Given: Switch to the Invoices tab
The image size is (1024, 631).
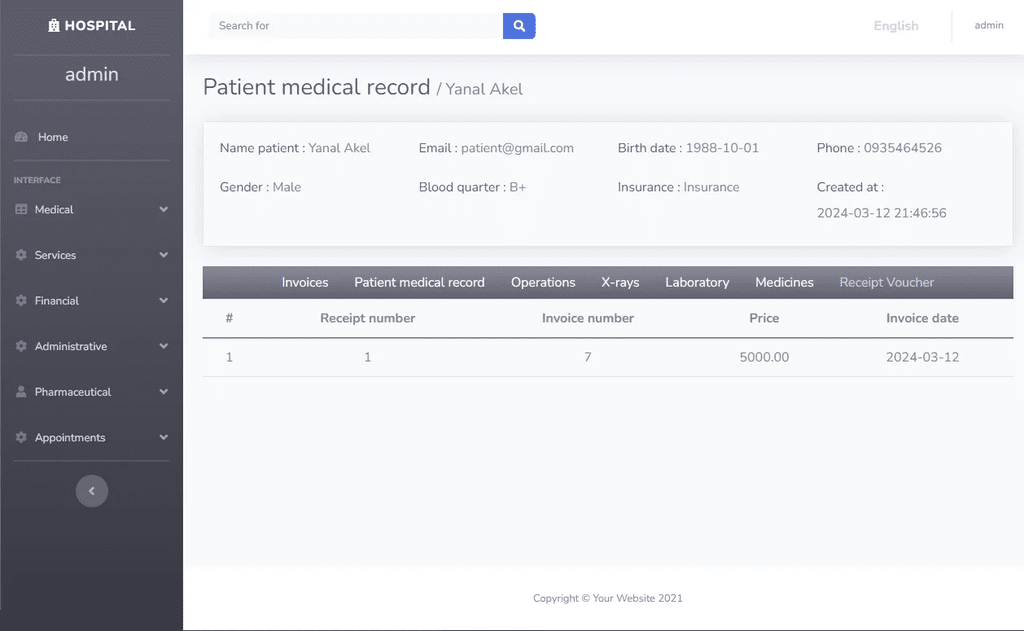Looking at the screenshot, I should click(305, 282).
